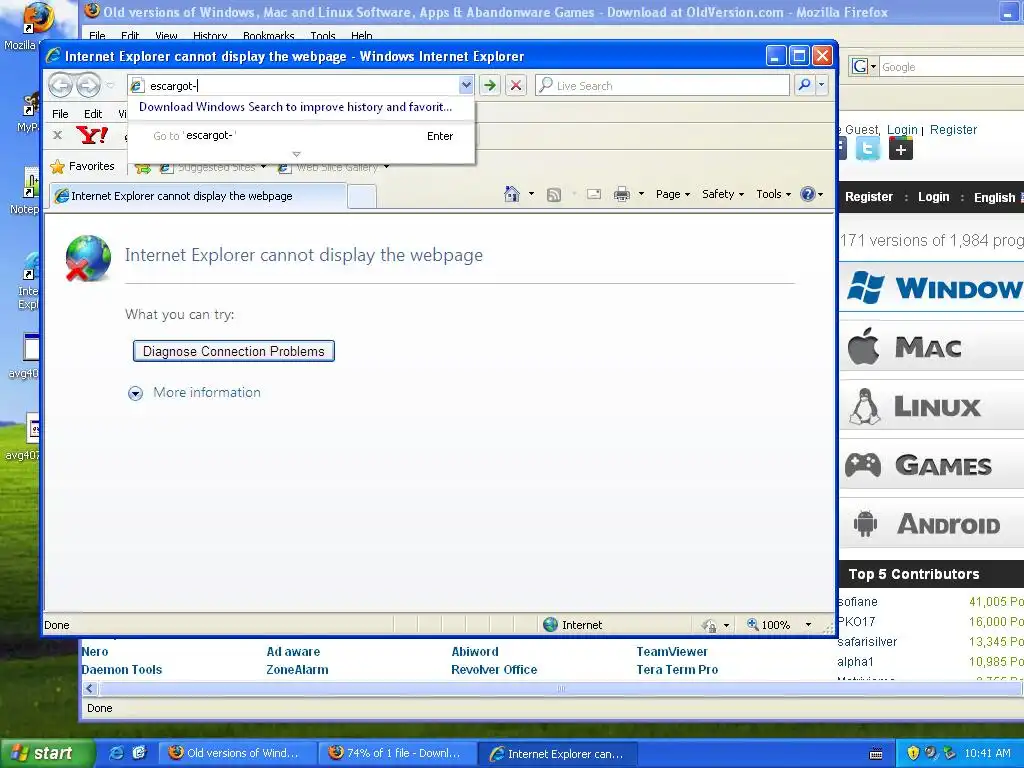Viewport: 1024px width, 768px height.
Task: Switch to 'Old versions of Wind...' taskbar button
Action: [236, 753]
